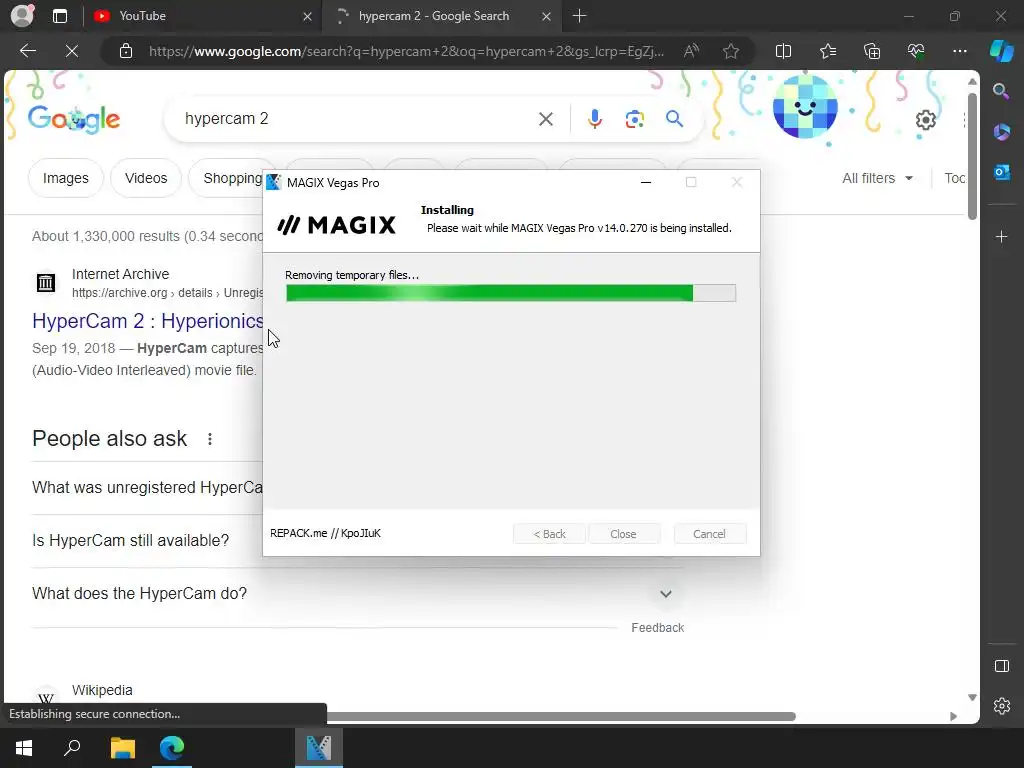
Task: Open the Microsoft 365 sidebar icon
Action: click(1001, 132)
